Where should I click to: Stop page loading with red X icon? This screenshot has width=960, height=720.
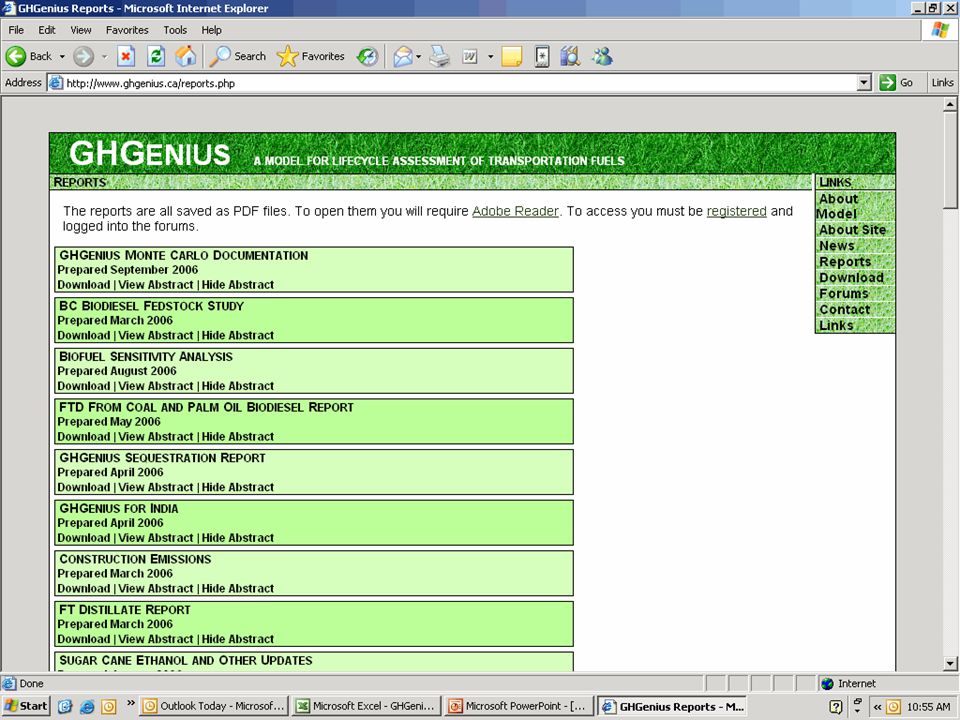coord(126,56)
